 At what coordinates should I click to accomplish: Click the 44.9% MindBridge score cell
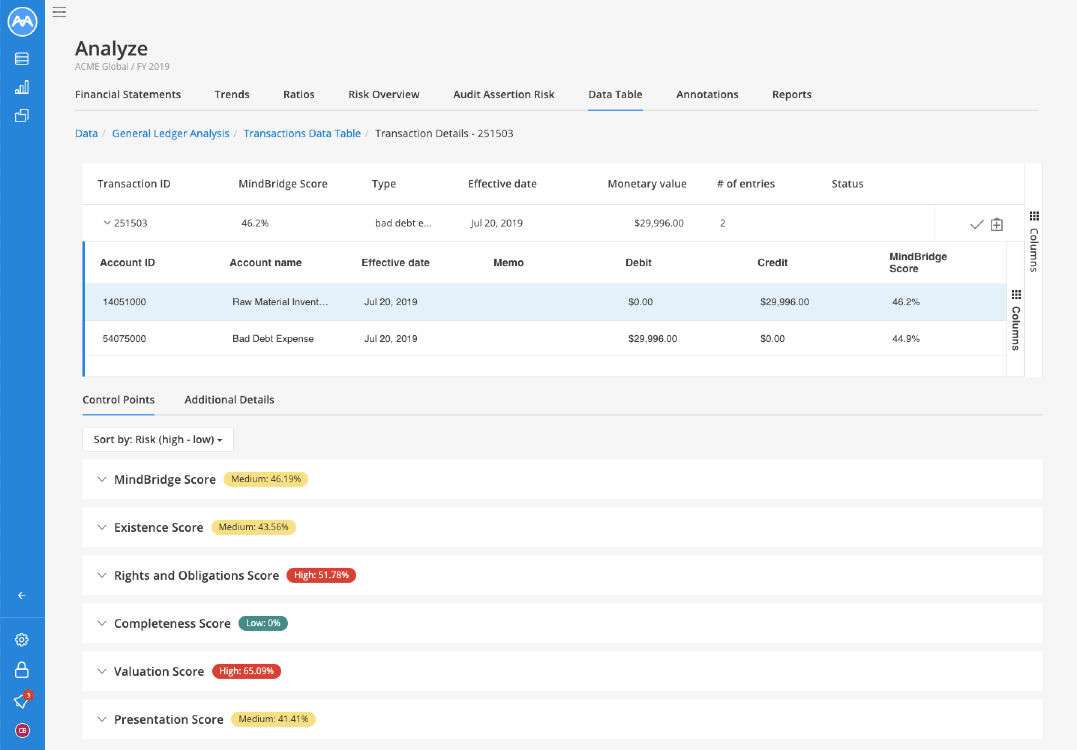pyautogui.click(x=906, y=339)
